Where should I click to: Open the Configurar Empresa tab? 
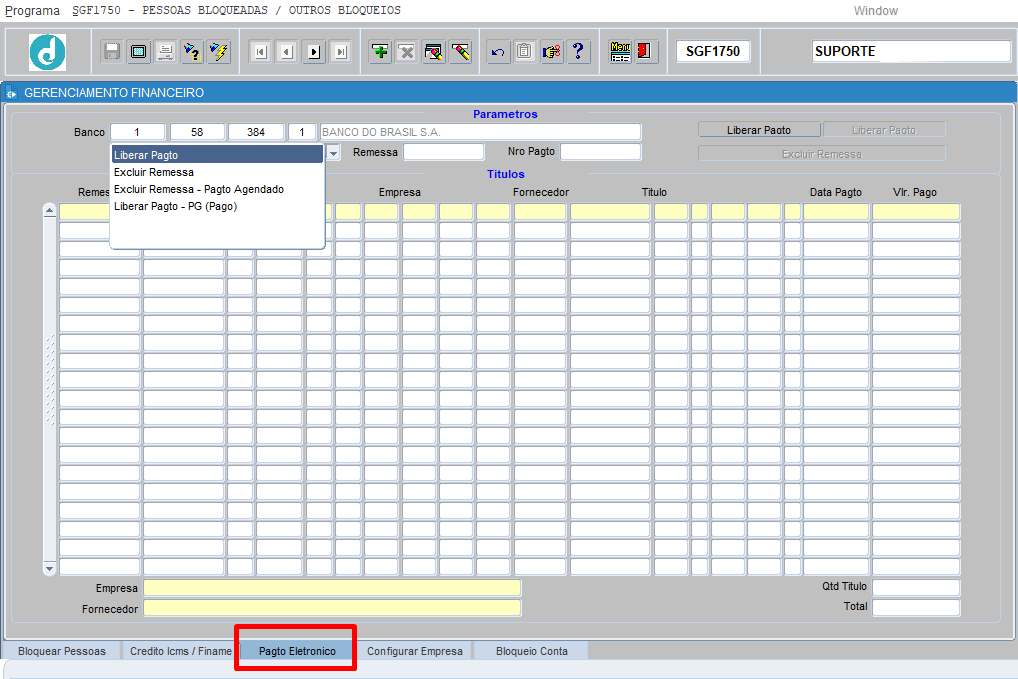click(x=415, y=651)
